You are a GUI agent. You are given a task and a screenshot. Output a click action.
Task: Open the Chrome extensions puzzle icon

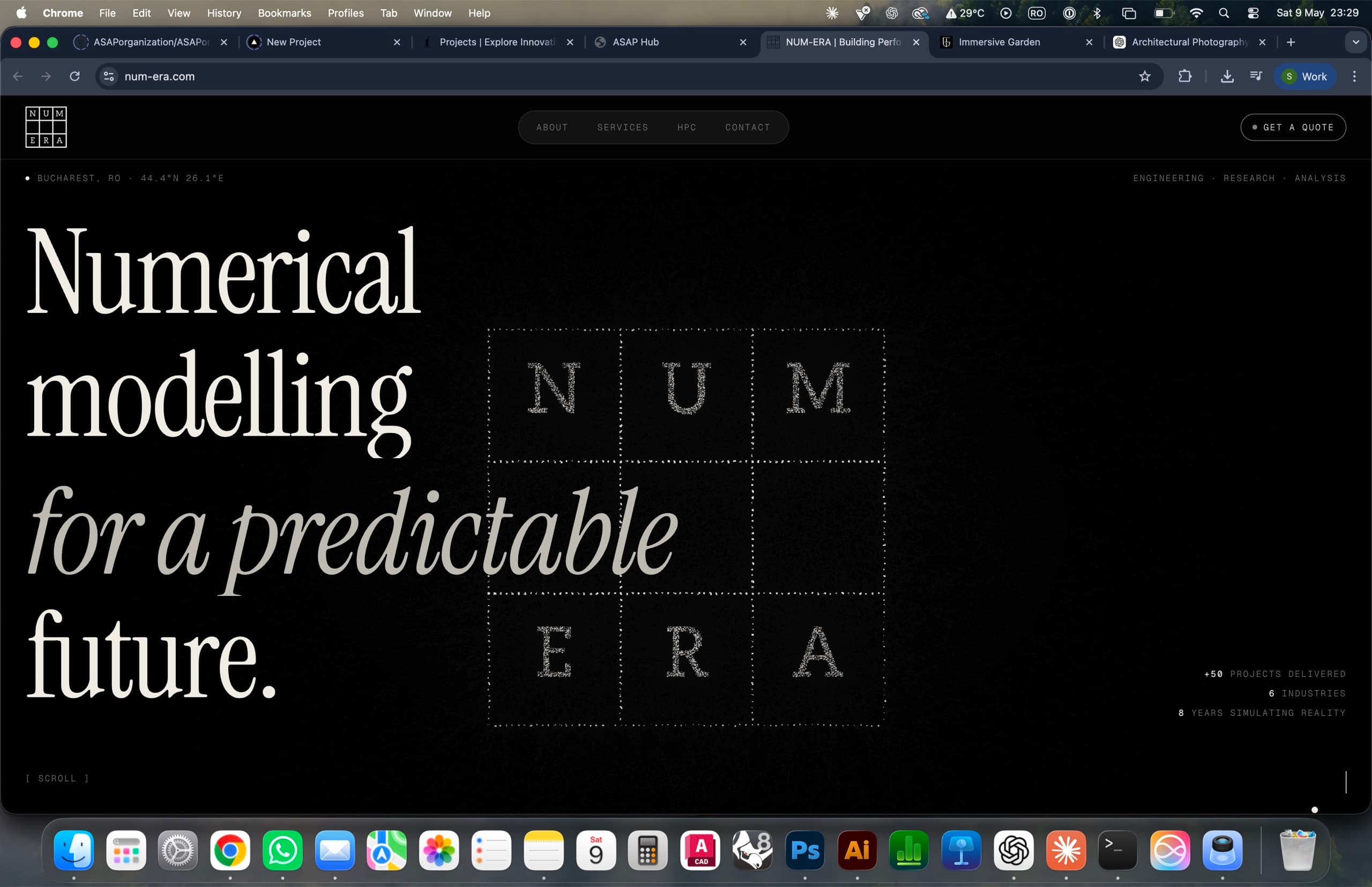click(x=1184, y=77)
